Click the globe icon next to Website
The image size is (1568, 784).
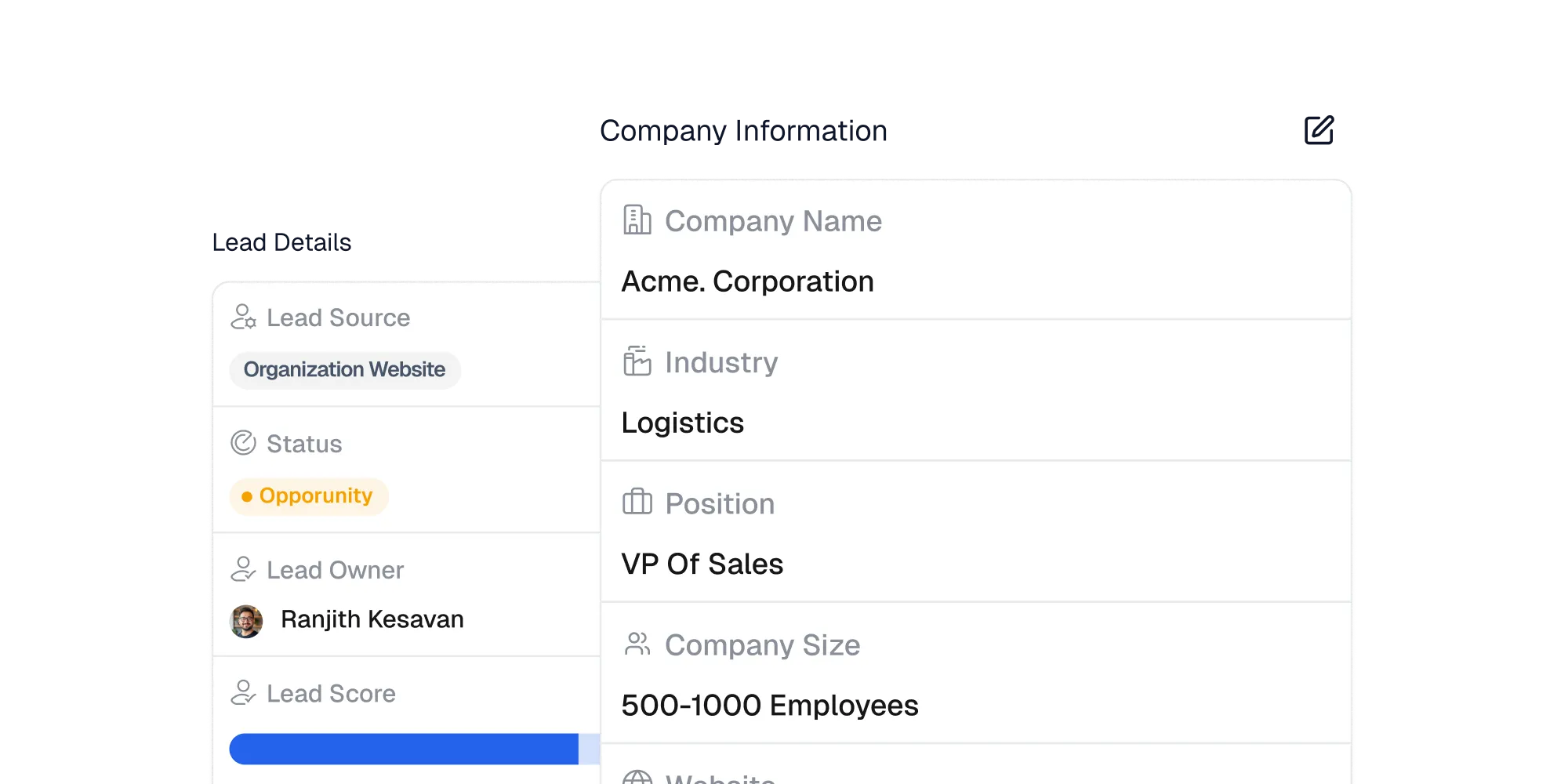(636, 779)
